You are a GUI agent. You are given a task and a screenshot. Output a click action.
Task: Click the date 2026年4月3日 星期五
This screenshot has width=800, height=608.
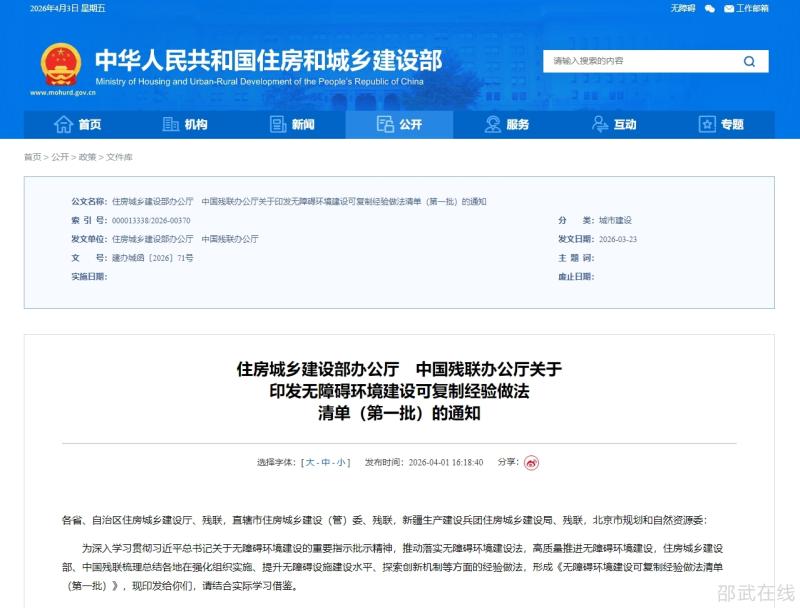(x=68, y=8)
